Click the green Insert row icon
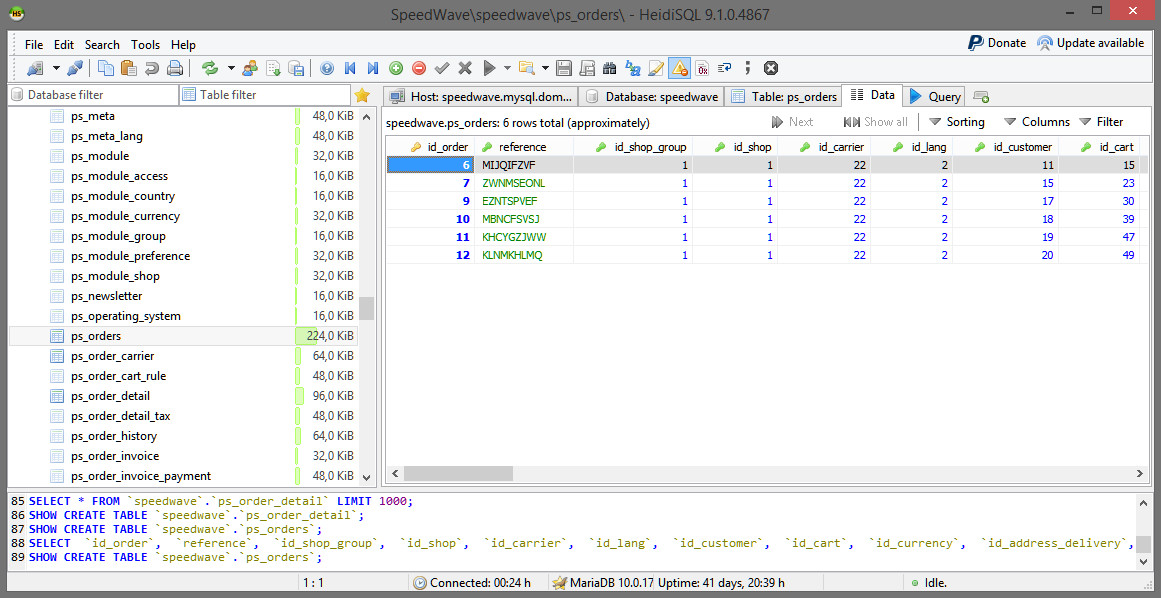The width and height of the screenshot is (1161, 598). click(x=396, y=68)
